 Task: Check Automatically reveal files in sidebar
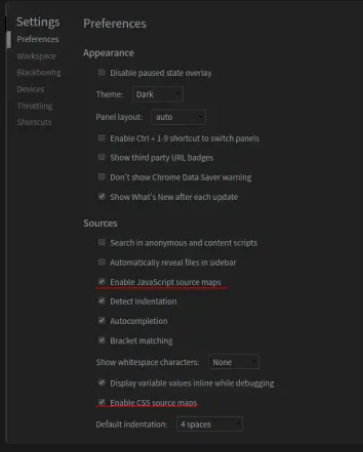(102, 262)
